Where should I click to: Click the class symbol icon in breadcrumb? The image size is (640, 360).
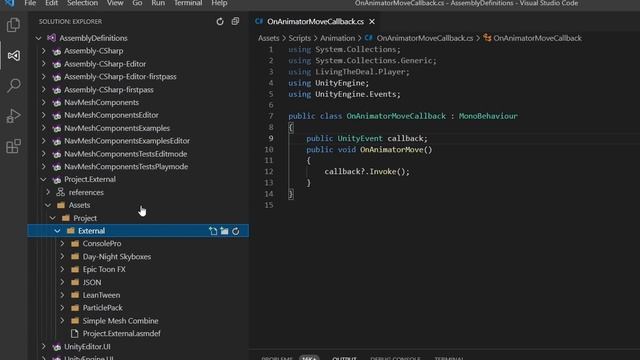pos(487,38)
